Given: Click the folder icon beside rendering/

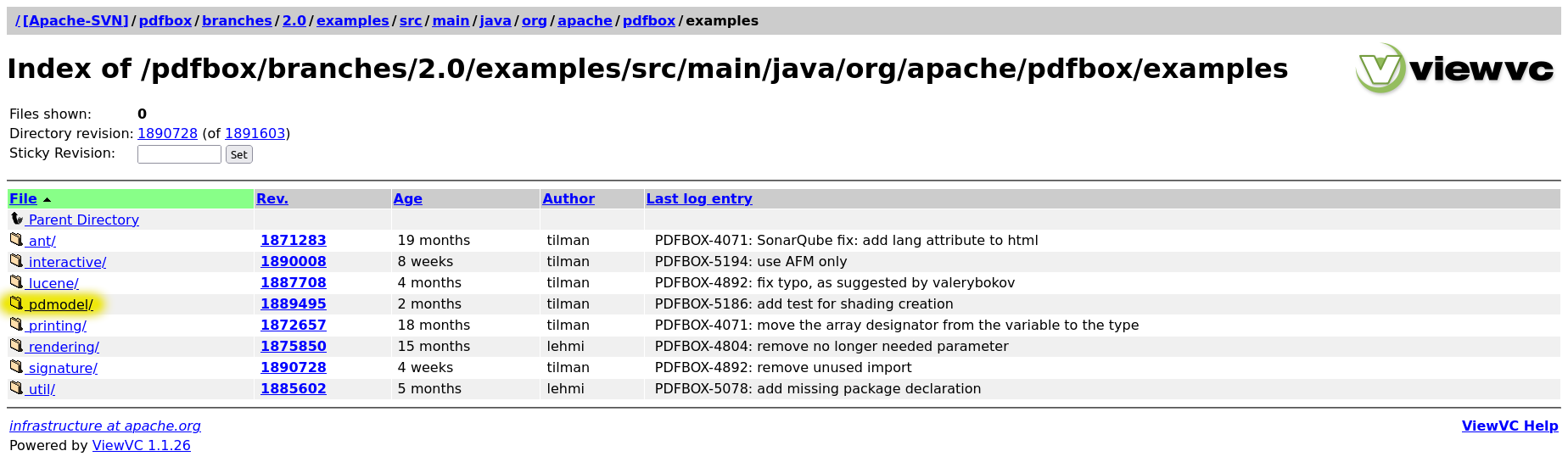Looking at the screenshot, I should [16, 346].
